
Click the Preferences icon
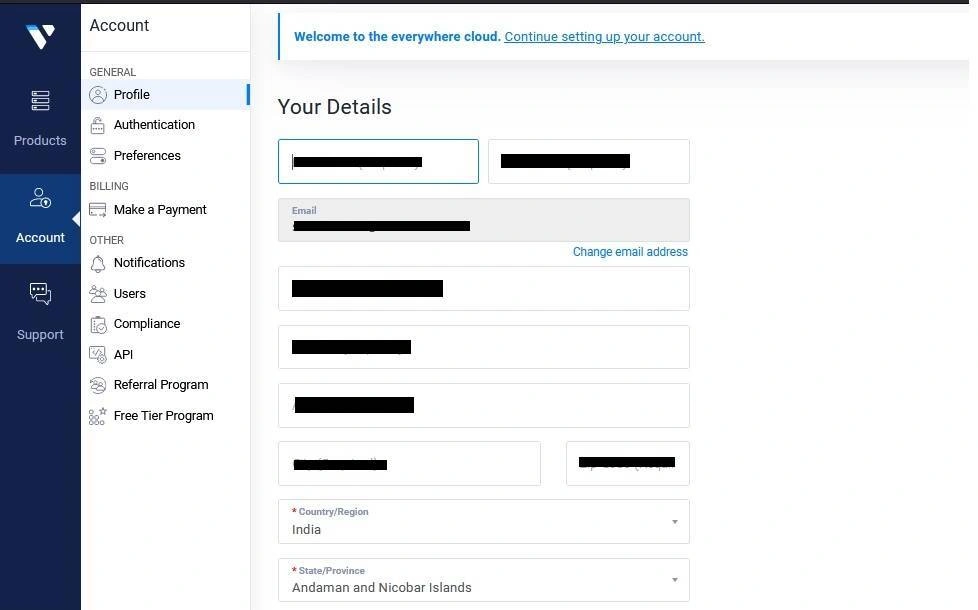[x=97, y=155]
